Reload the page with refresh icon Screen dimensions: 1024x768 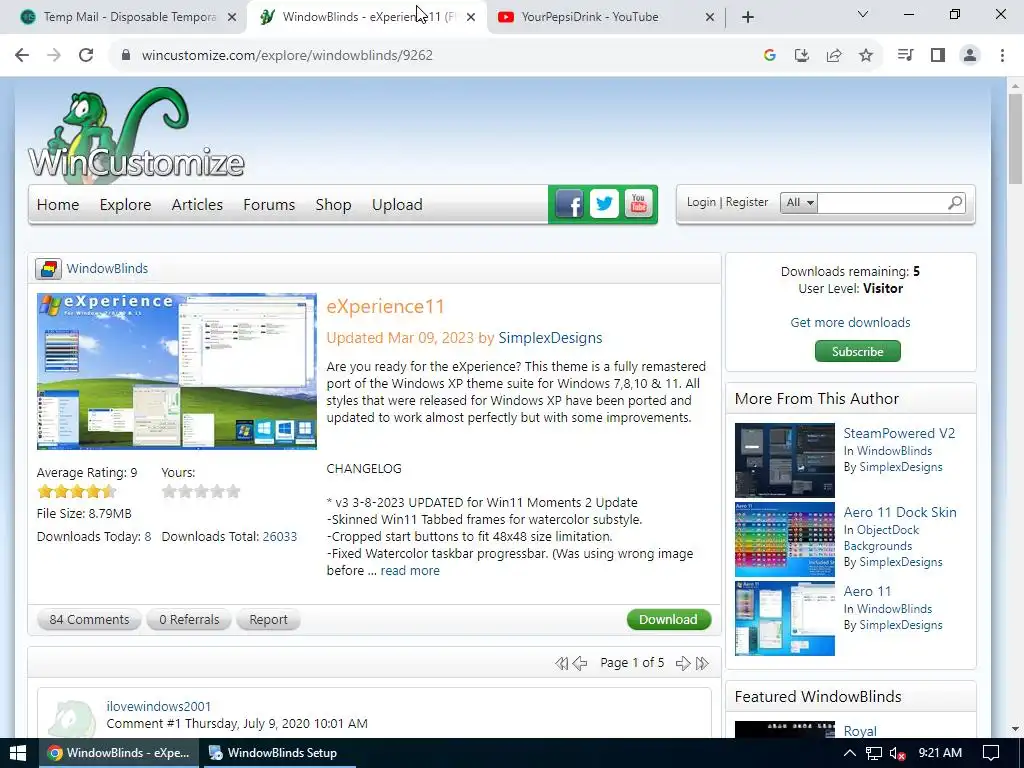(86, 55)
